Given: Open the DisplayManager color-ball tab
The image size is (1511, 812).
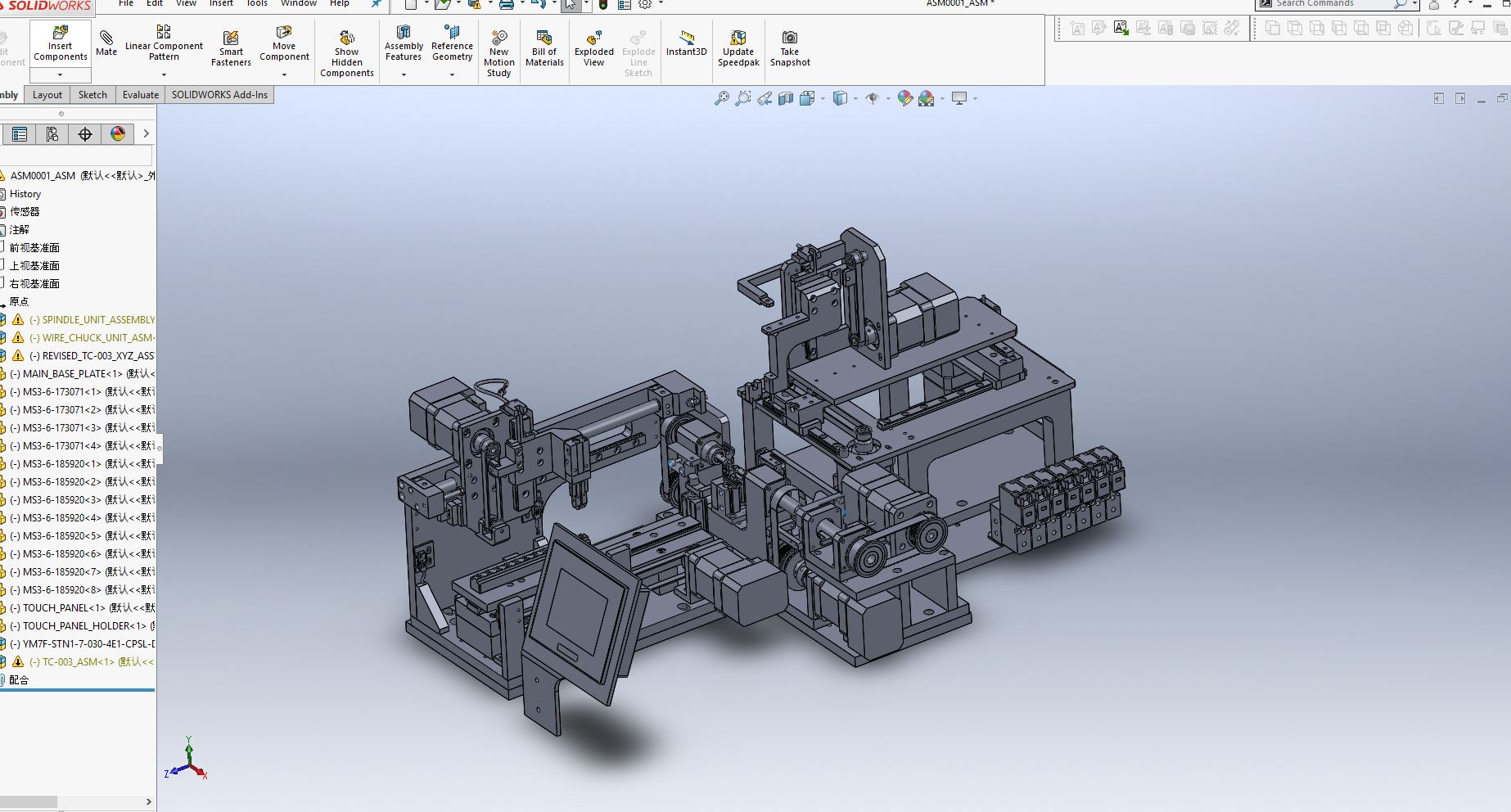Looking at the screenshot, I should (118, 134).
